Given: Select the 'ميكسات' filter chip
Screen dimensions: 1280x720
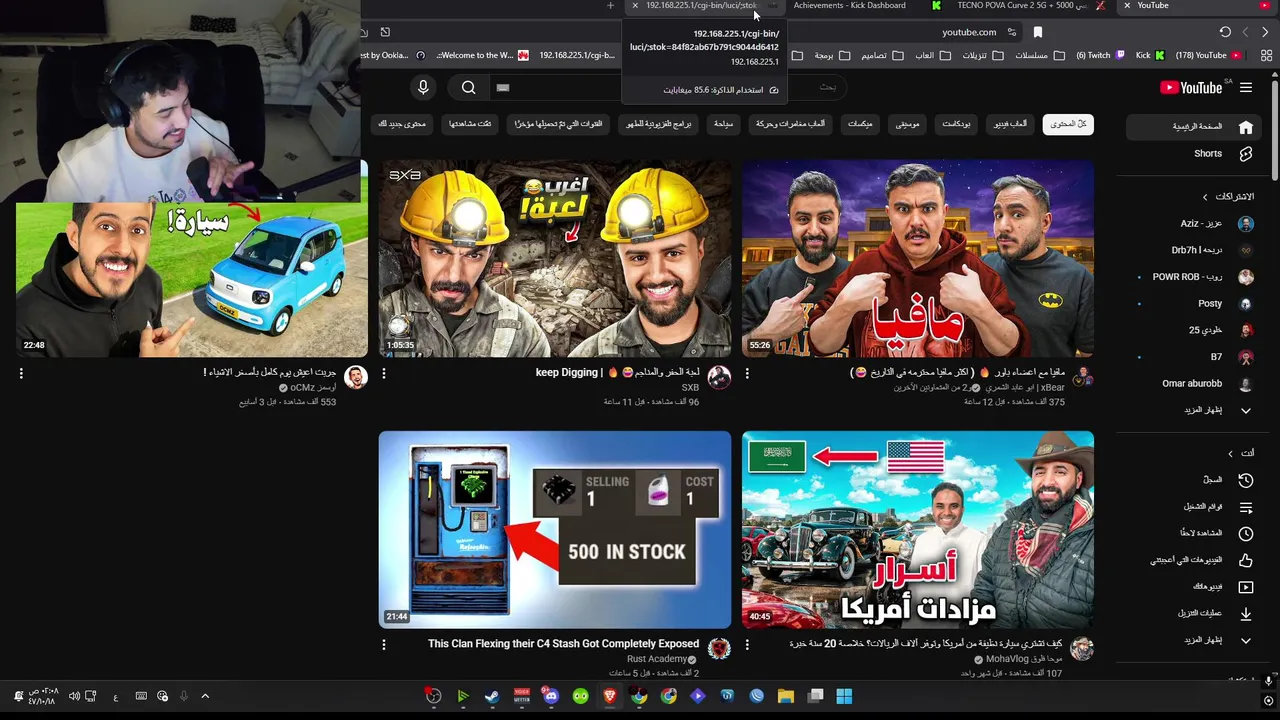Looking at the screenshot, I should 860,124.
